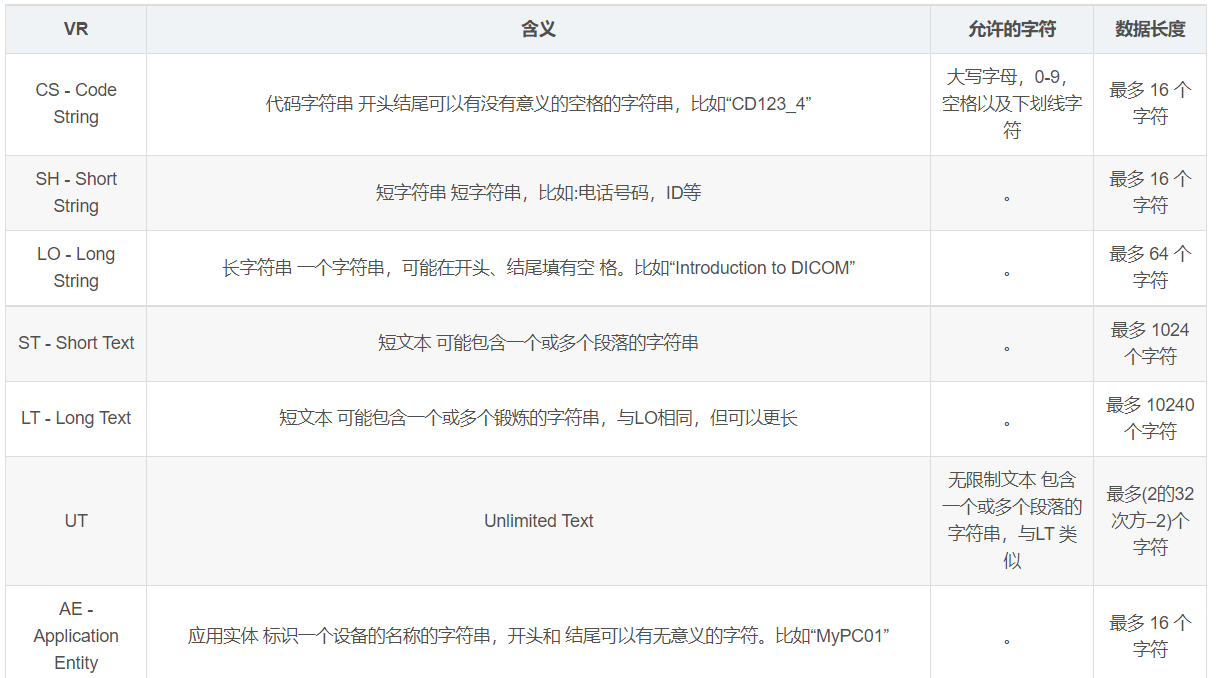Click the 无限制文本 description cell
Viewport: 1221px width, 678px height.
click(x=1011, y=520)
